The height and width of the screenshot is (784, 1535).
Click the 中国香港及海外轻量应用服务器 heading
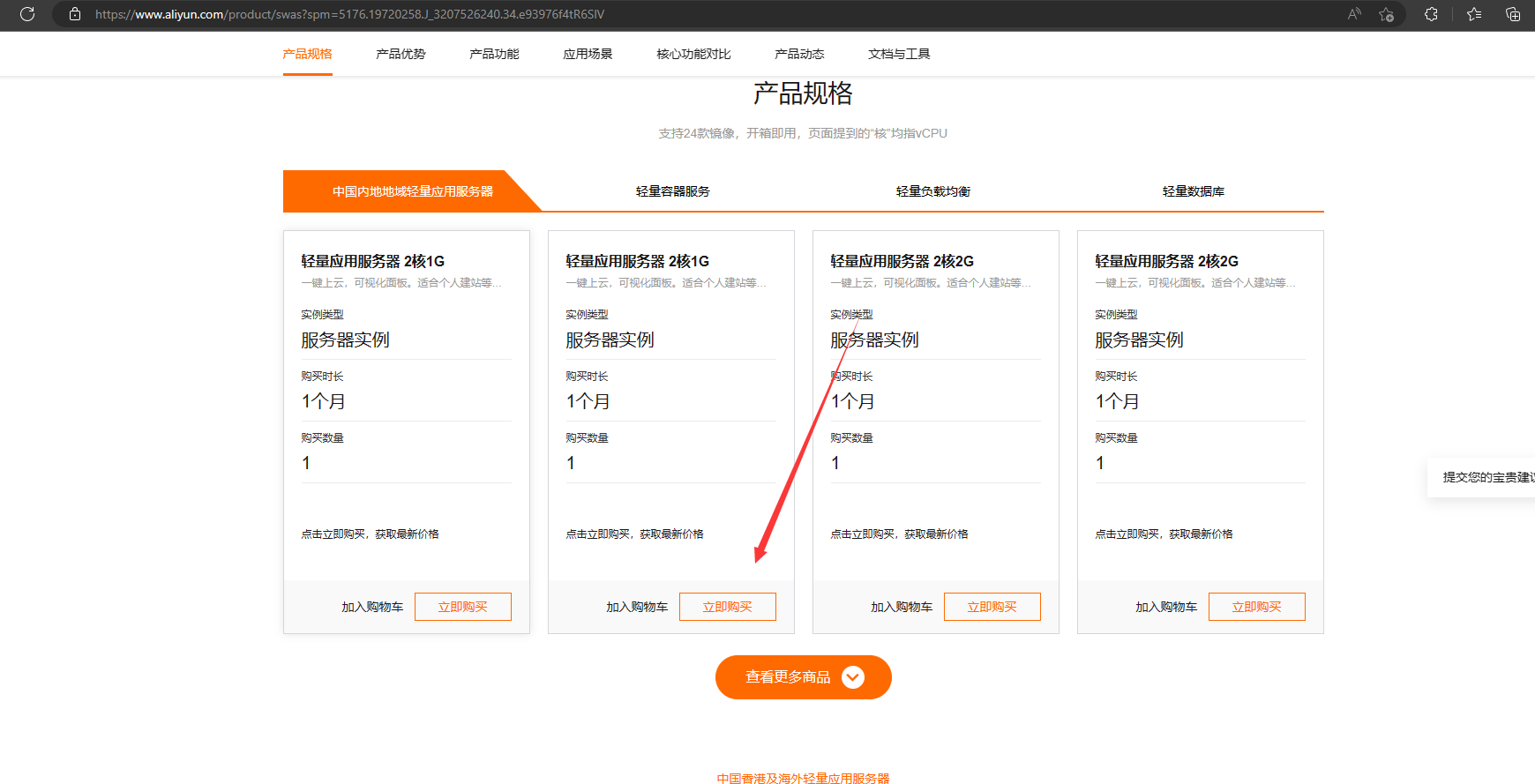click(803, 778)
